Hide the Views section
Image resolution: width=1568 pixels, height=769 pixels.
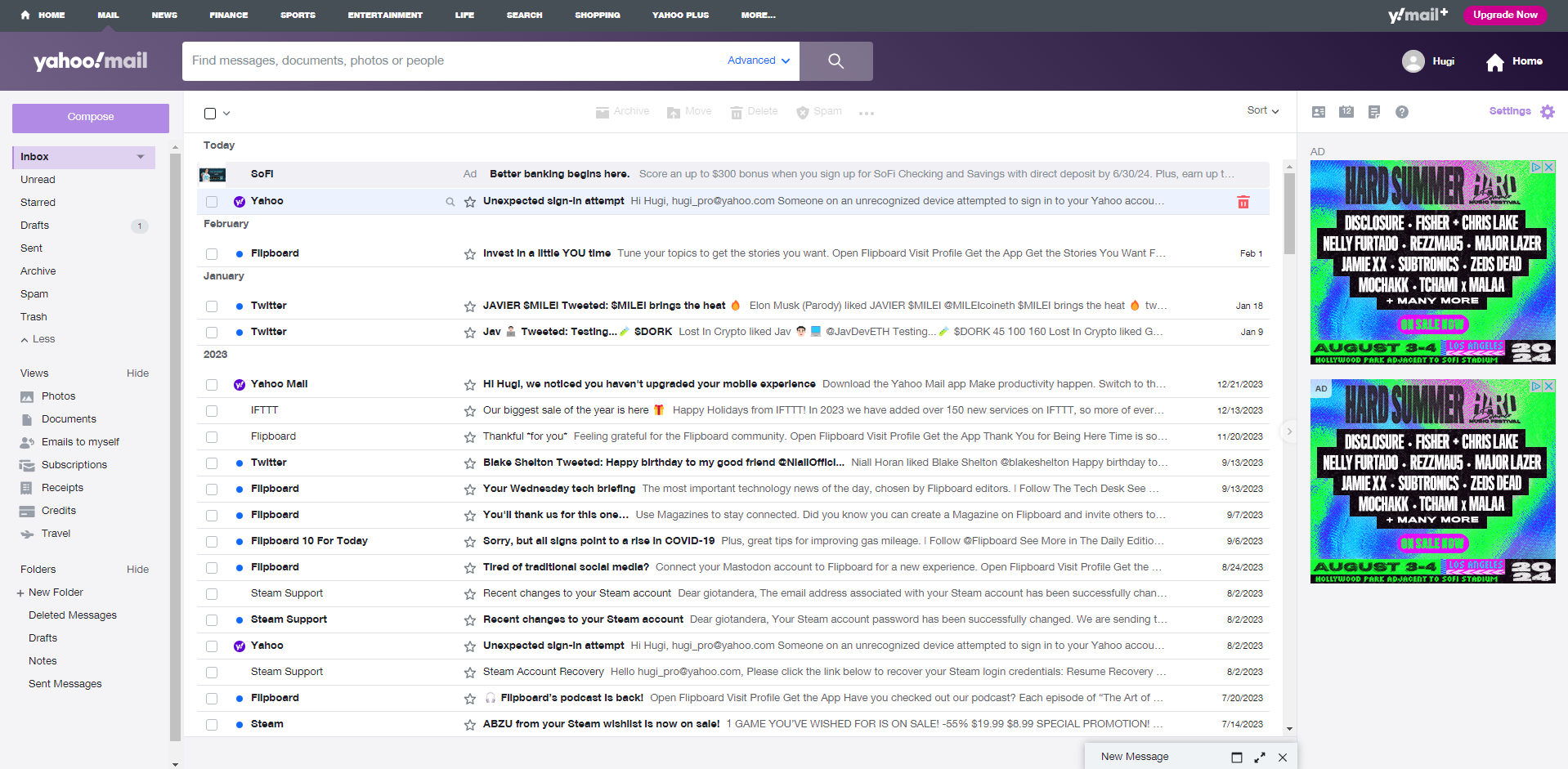pos(137,373)
